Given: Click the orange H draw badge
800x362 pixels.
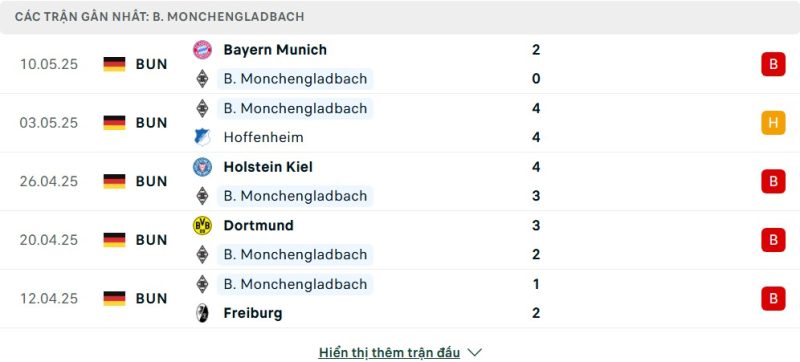Looking at the screenshot, I should 773,123.
